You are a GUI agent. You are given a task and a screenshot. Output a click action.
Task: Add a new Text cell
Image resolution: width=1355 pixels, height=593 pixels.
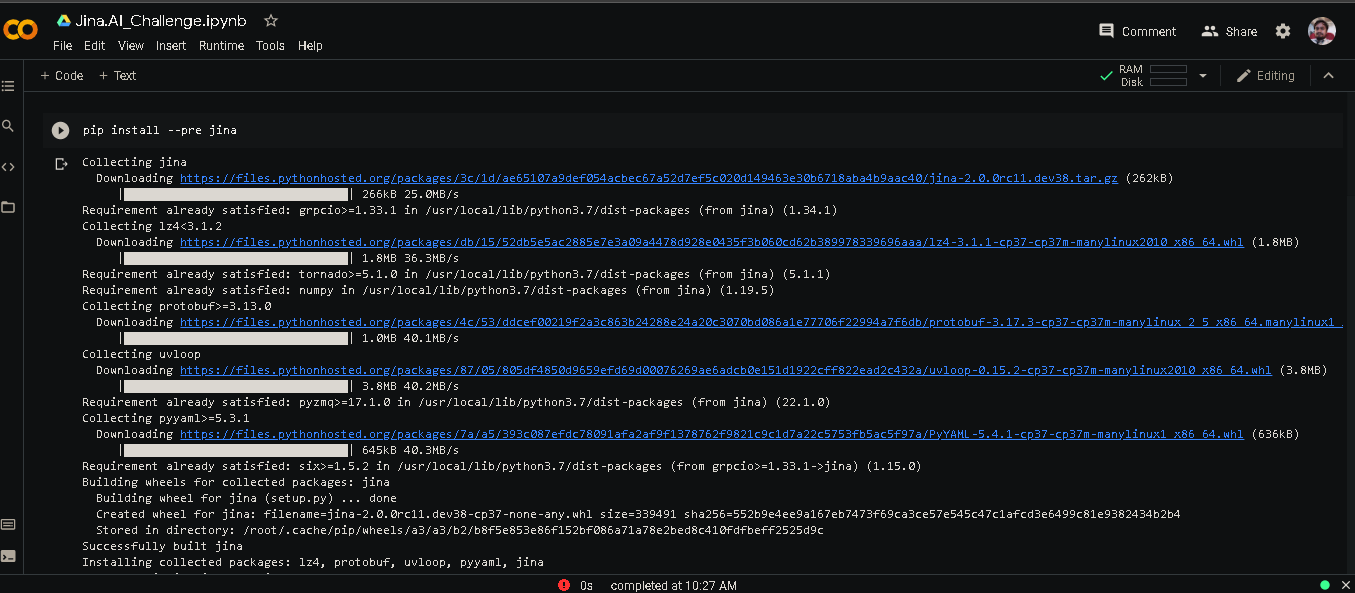pos(118,76)
